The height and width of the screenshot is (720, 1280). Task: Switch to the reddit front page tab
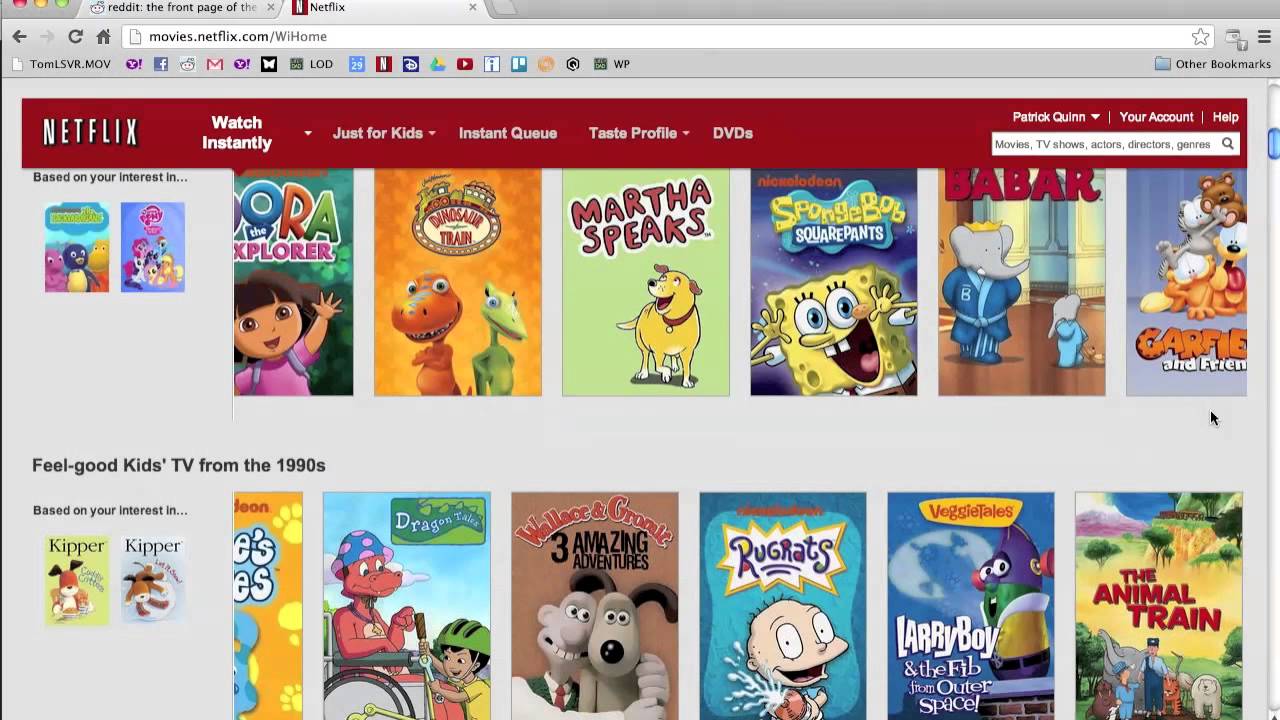pos(180,8)
